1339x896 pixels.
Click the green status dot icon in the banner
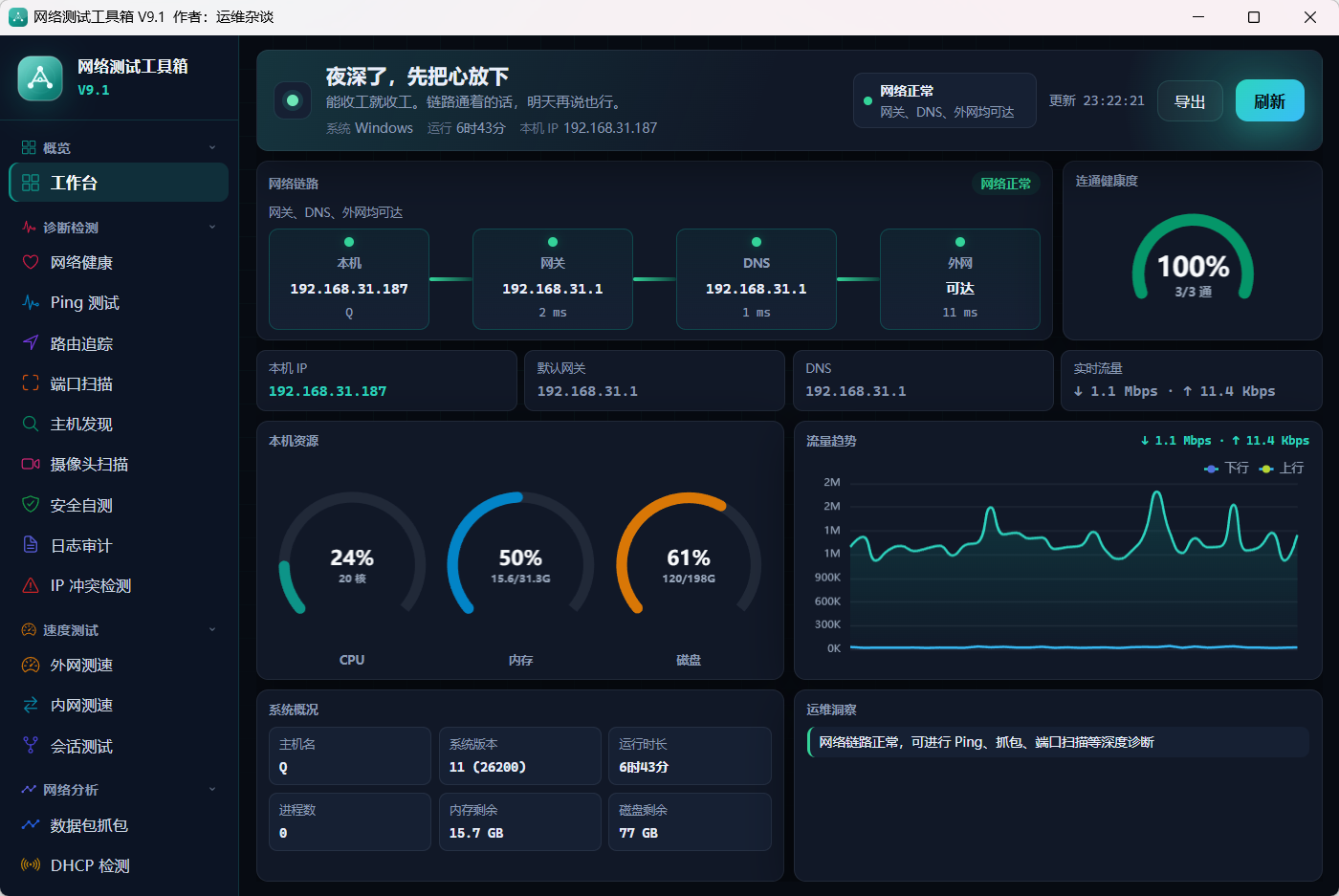click(293, 100)
